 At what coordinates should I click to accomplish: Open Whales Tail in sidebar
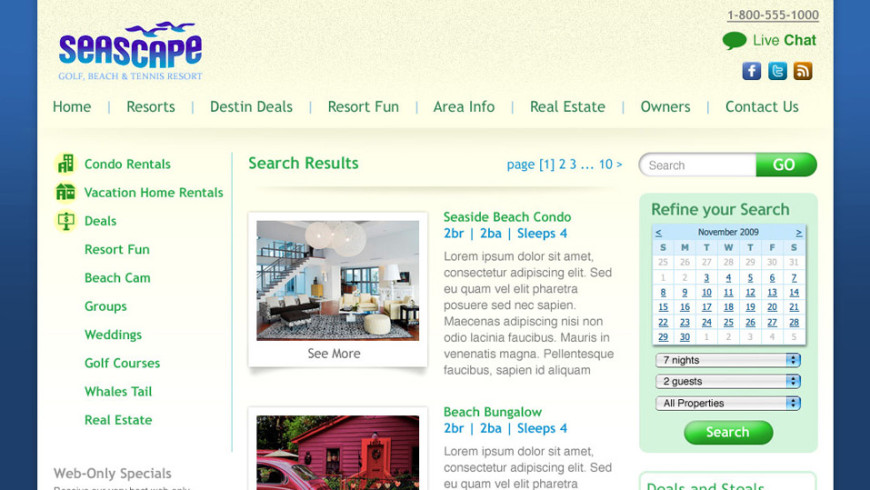pyautogui.click(x=118, y=391)
